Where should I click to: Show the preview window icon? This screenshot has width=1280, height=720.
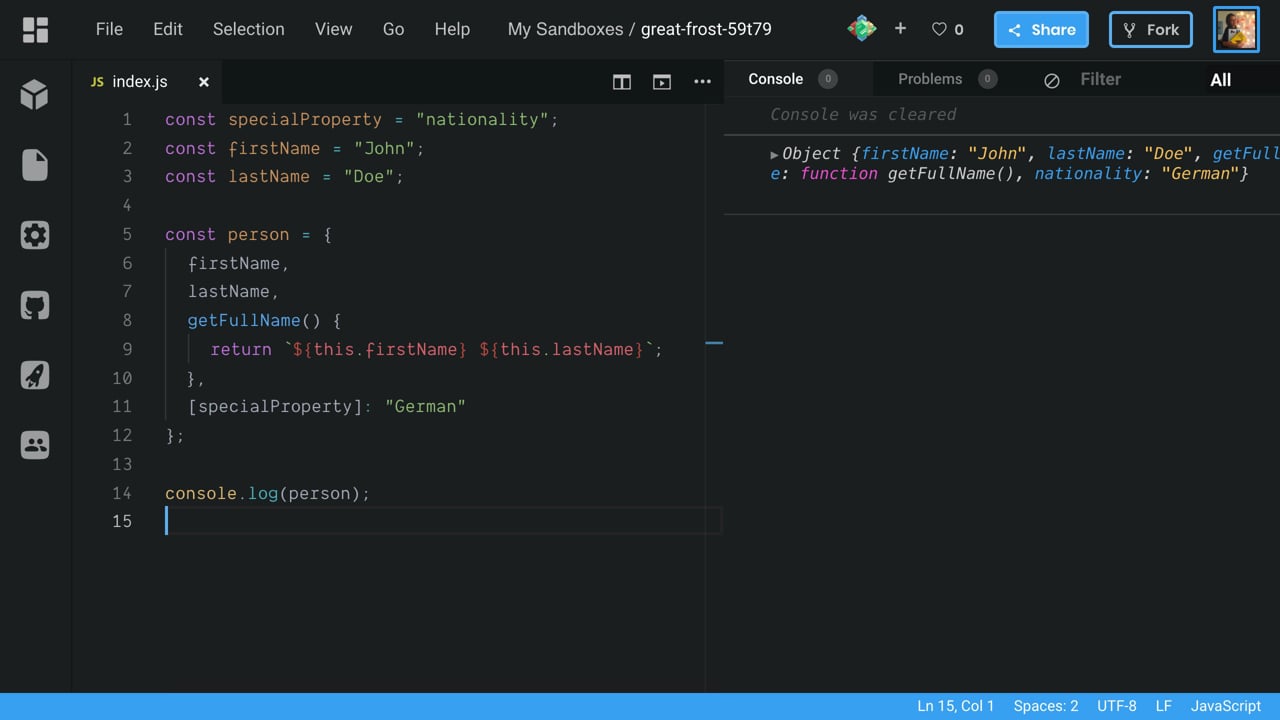coord(662,82)
